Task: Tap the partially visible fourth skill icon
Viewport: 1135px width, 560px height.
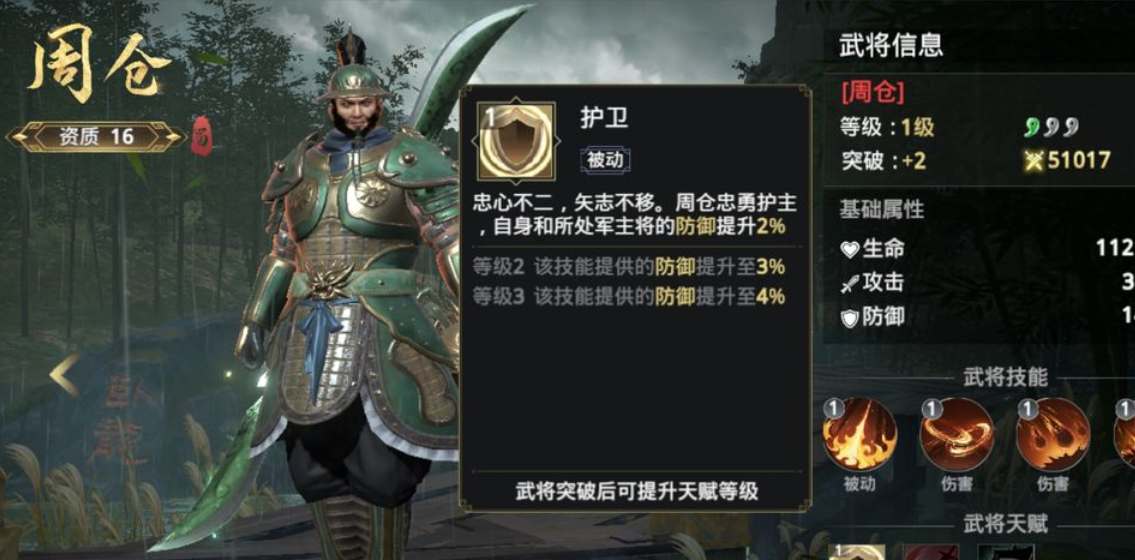Action: tap(1125, 435)
